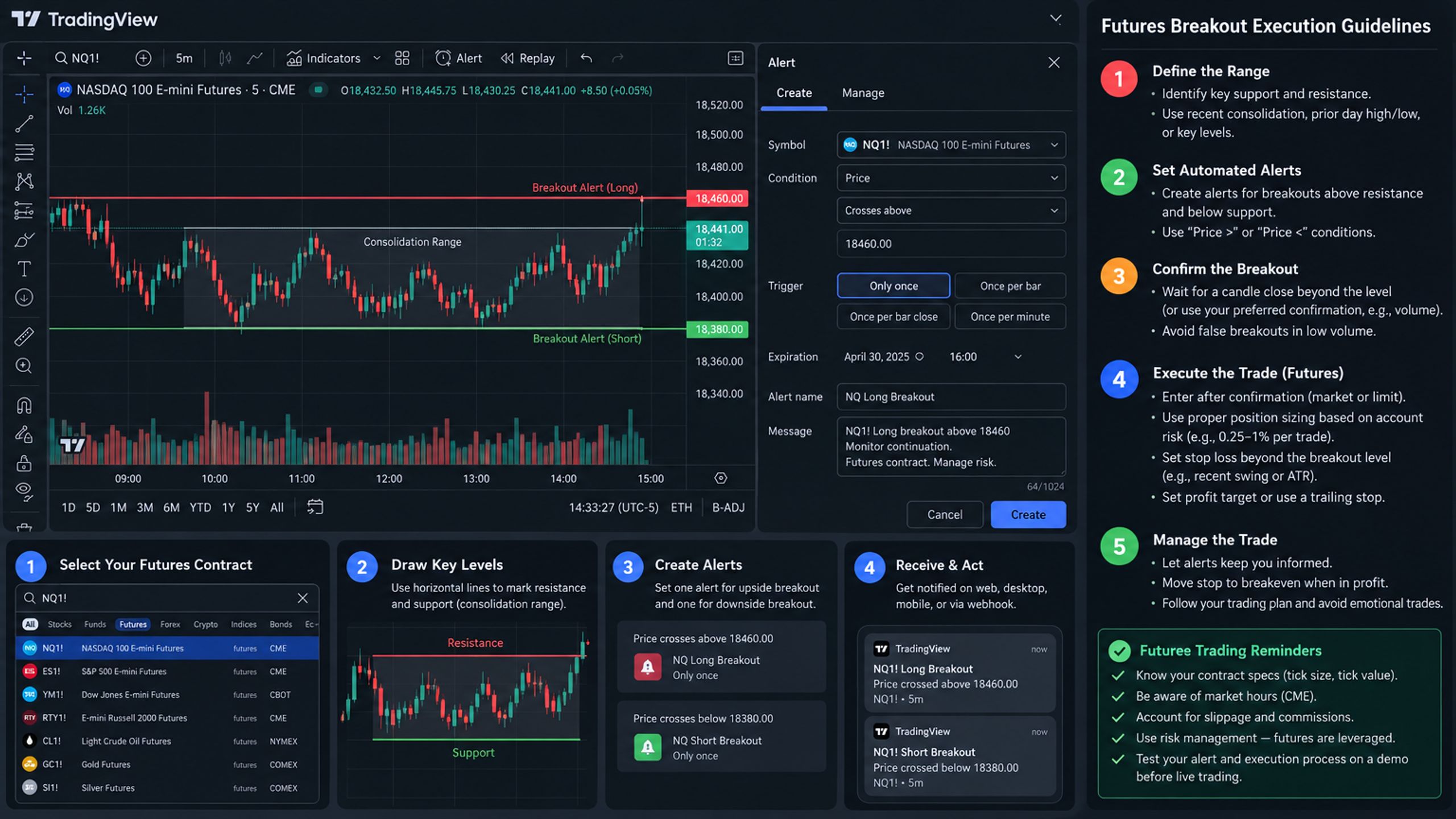Open the go-to-date calendar icon
The width and height of the screenshot is (1456, 819).
pos(315,507)
